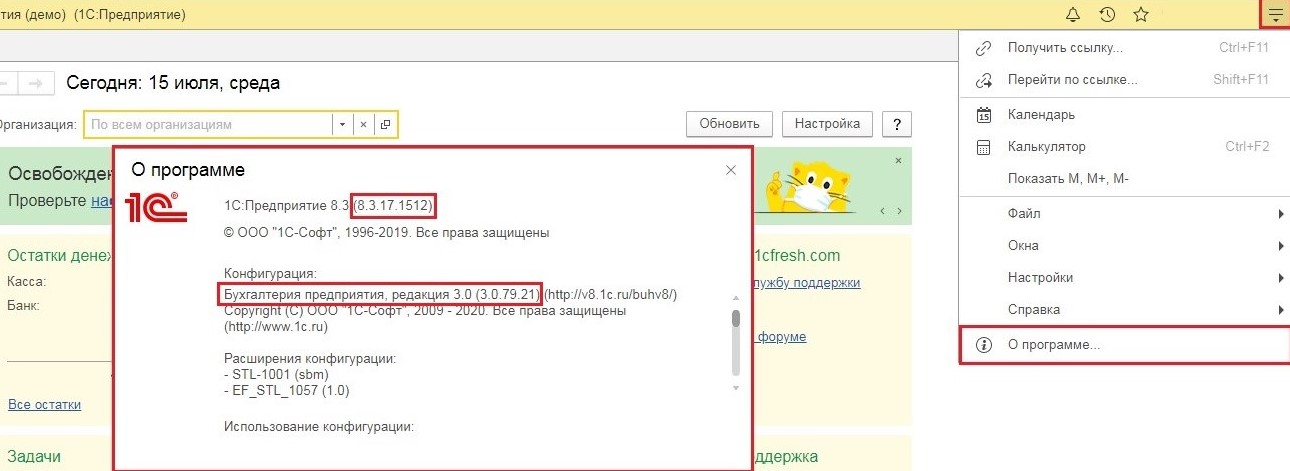This screenshot has width=1290, height=471.
Task: Show previous banner with left arrow
Action: 883,211
